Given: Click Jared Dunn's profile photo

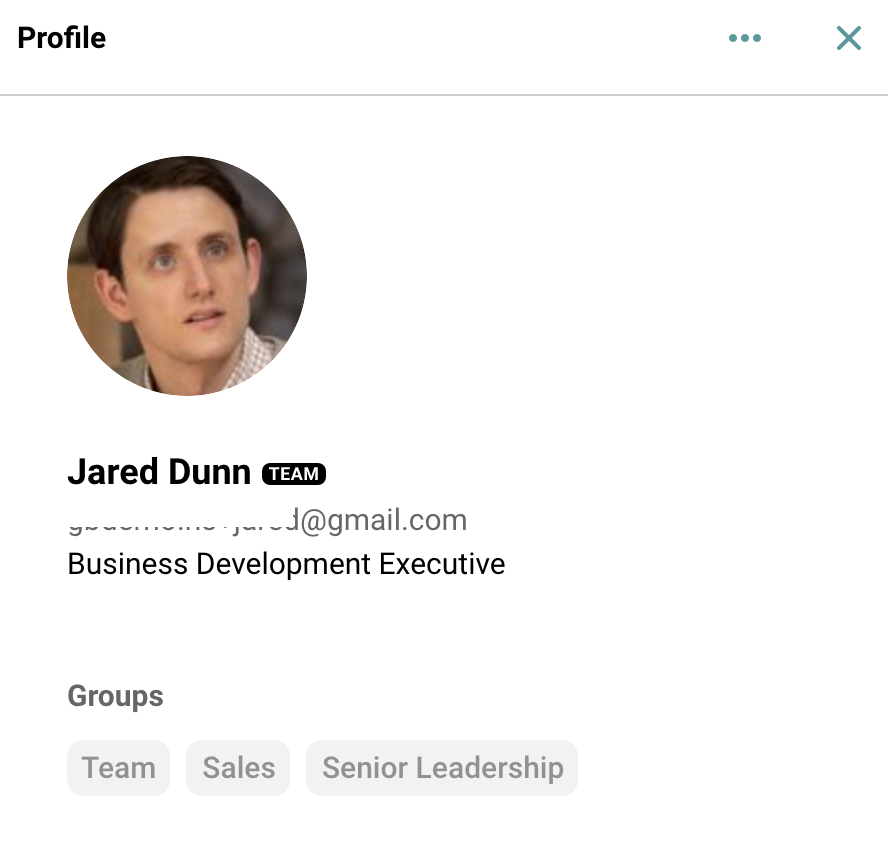Looking at the screenshot, I should click(187, 276).
